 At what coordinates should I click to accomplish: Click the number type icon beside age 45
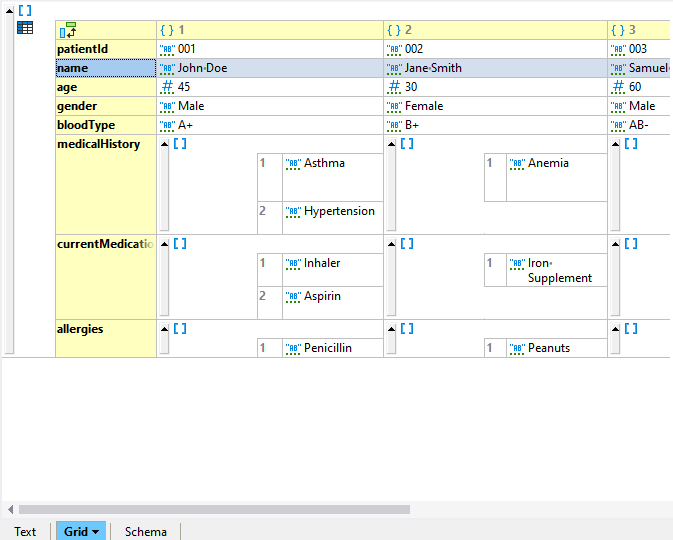coord(167,88)
